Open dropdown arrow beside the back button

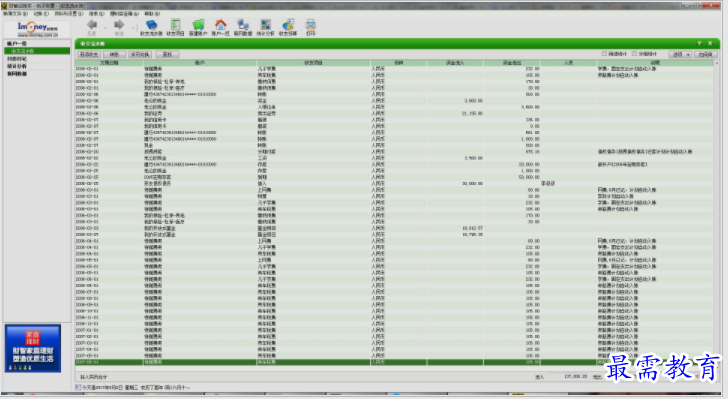[105, 28]
